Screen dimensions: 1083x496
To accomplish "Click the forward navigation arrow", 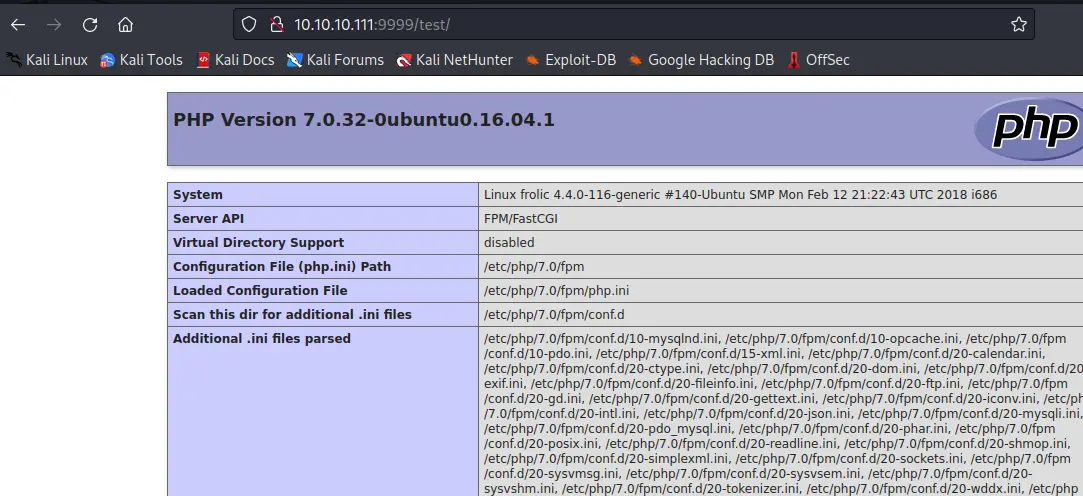I will pyautogui.click(x=54, y=25).
